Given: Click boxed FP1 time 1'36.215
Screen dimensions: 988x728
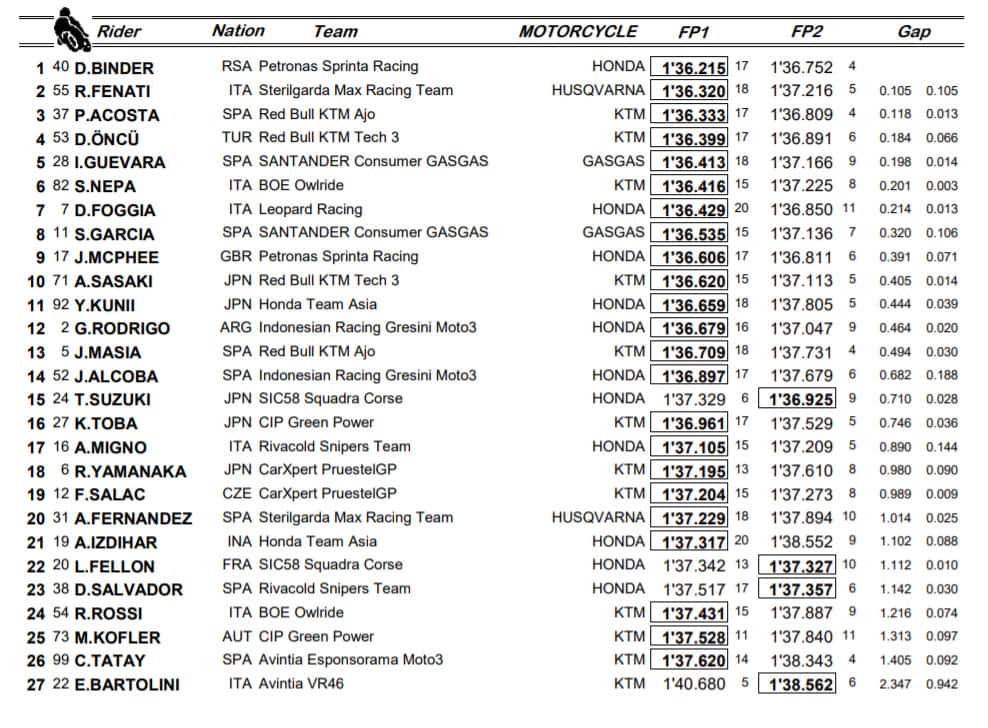Looking at the screenshot, I should (691, 68).
